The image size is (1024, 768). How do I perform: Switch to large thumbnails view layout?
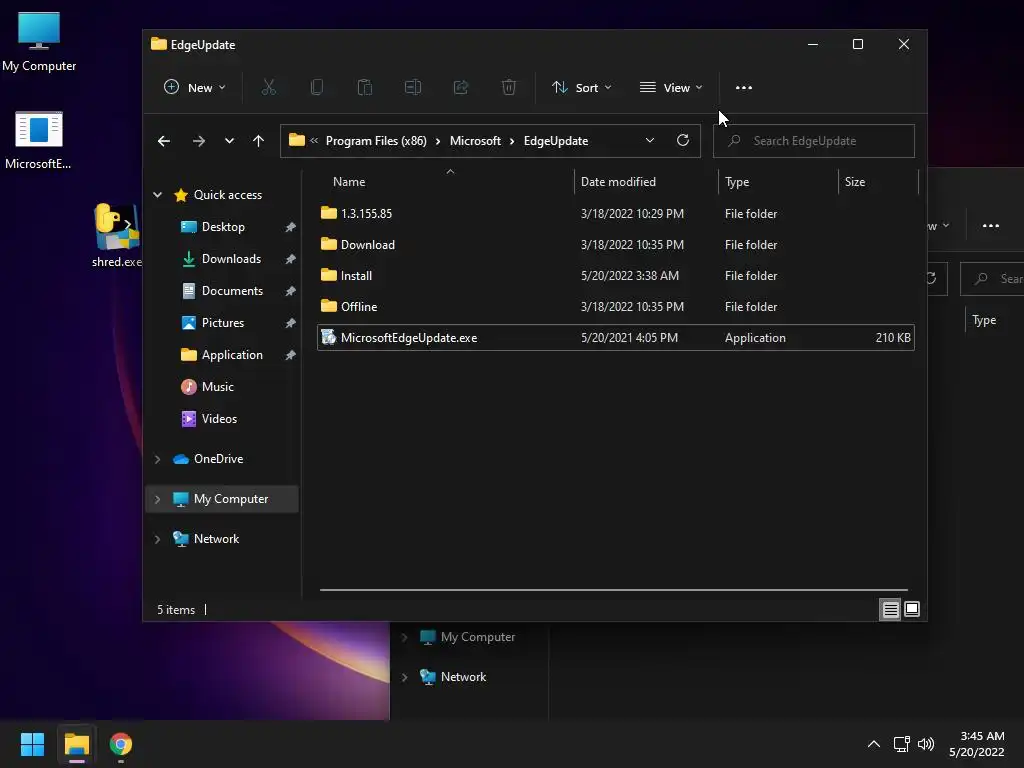click(912, 610)
